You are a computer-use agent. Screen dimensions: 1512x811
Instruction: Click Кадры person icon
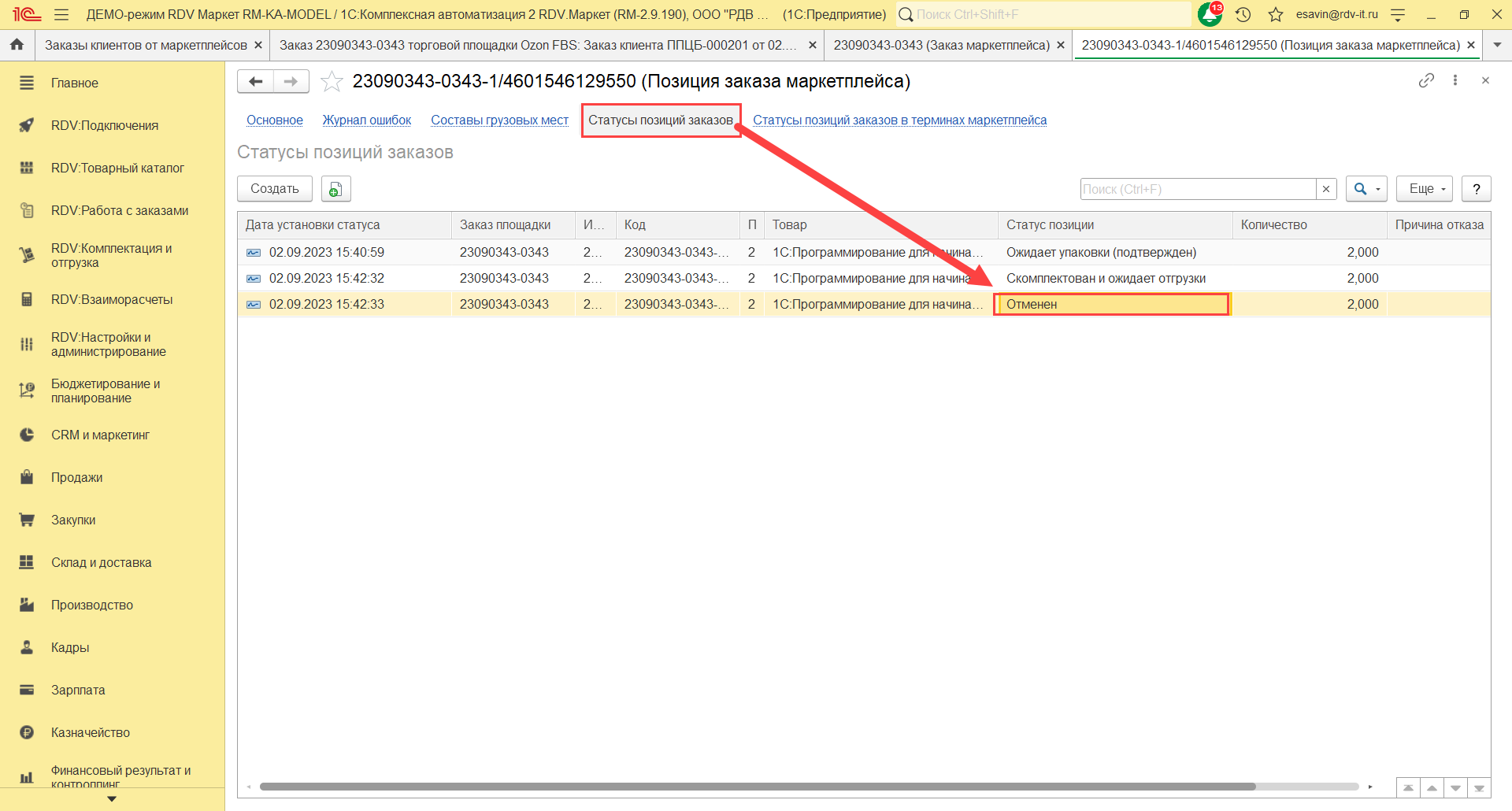pyautogui.click(x=27, y=647)
